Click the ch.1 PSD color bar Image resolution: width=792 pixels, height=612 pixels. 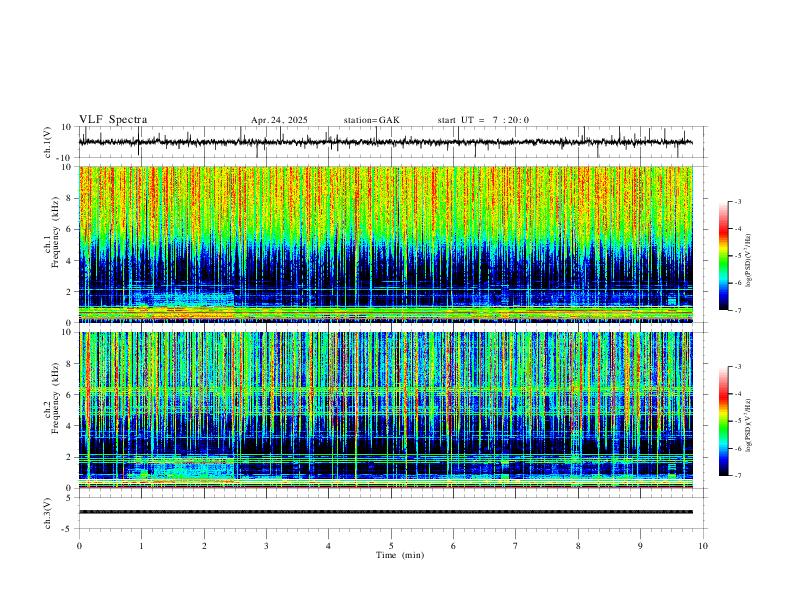723,256
